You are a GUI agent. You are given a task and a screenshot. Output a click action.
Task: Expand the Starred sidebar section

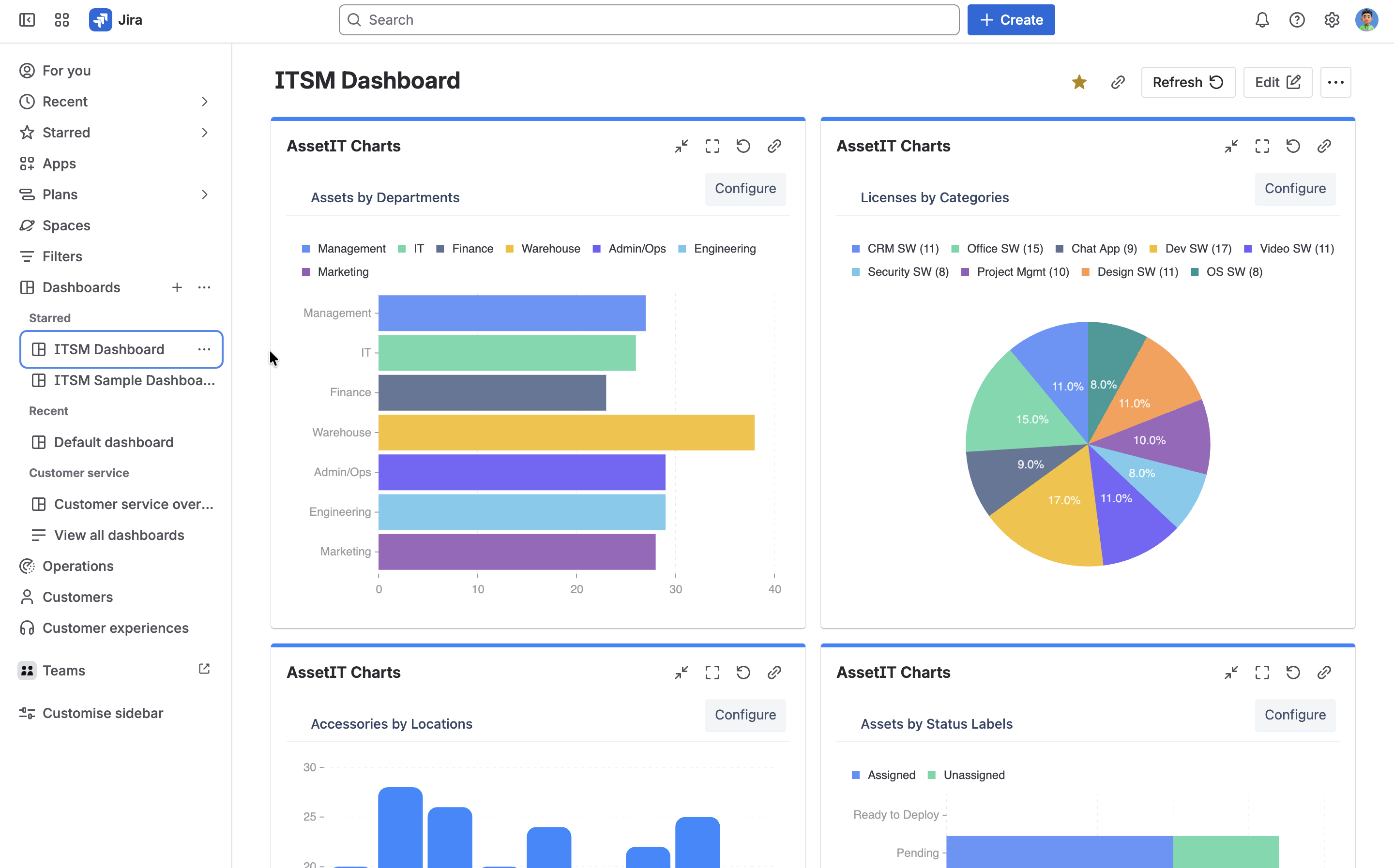click(x=204, y=133)
